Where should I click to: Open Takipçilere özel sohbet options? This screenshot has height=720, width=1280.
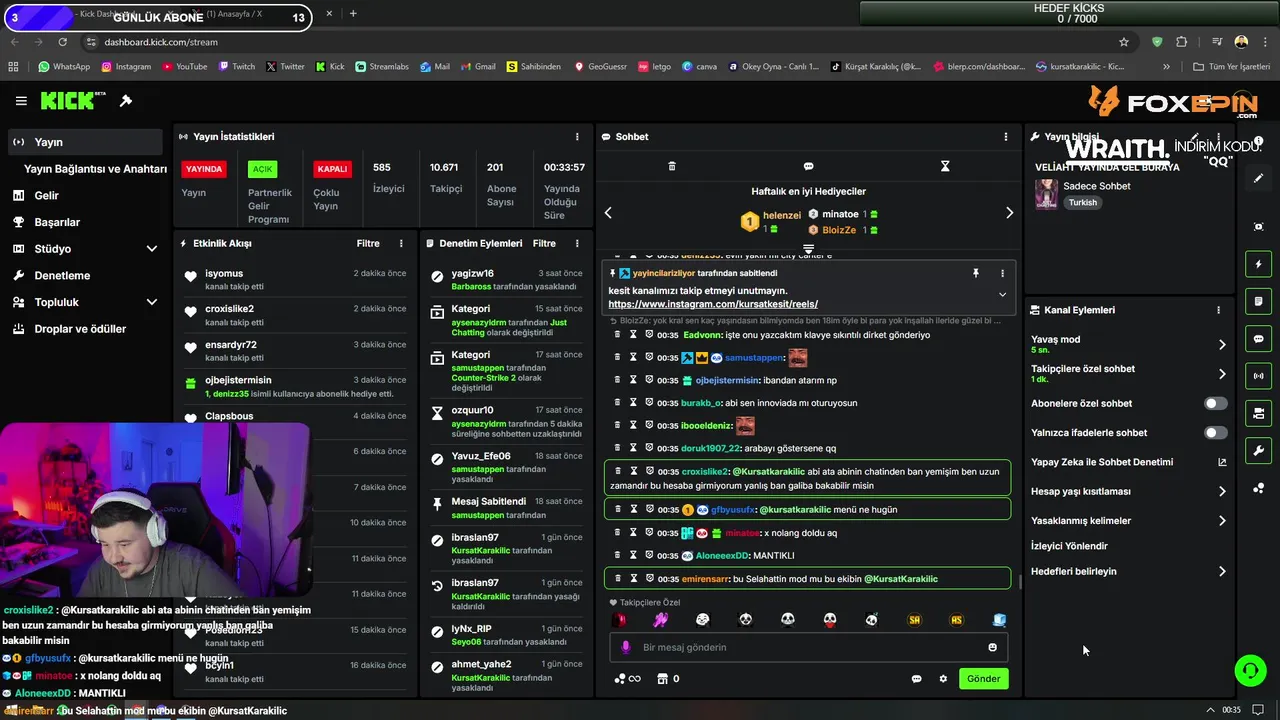[1129, 374]
